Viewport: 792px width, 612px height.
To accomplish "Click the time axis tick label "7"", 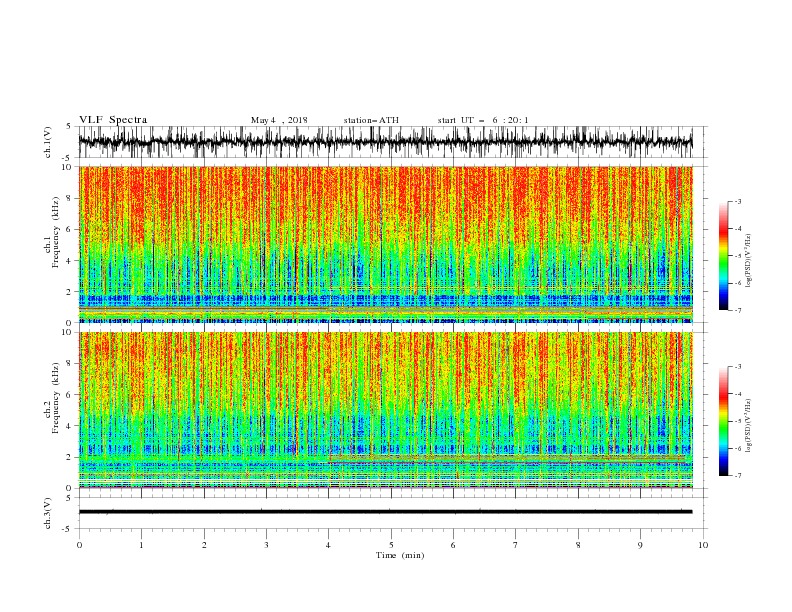I will coord(516,545).
